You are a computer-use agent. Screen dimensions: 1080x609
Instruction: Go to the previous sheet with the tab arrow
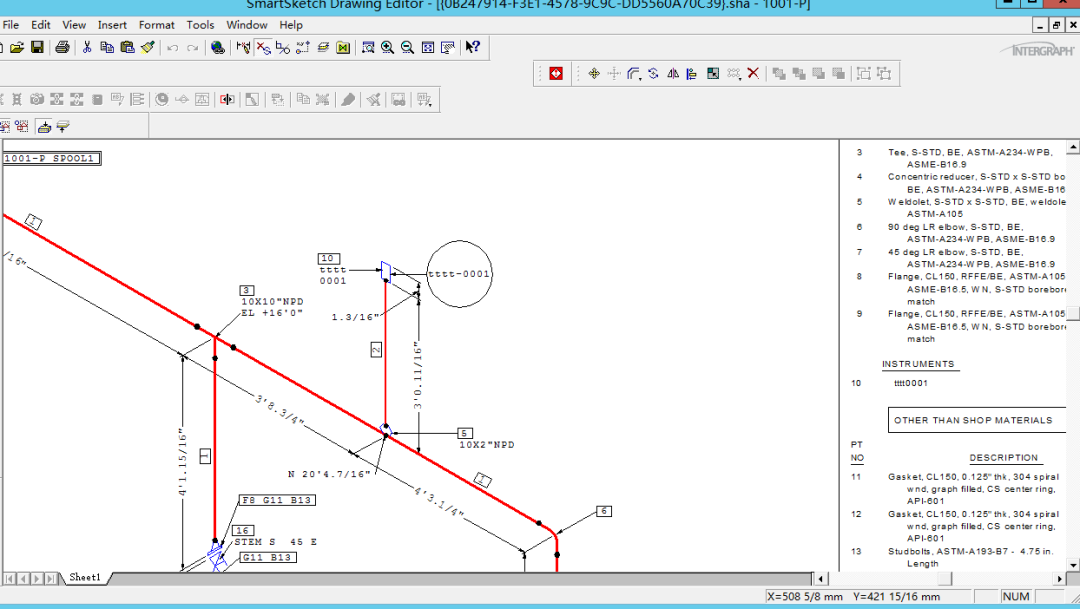click(x=23, y=579)
